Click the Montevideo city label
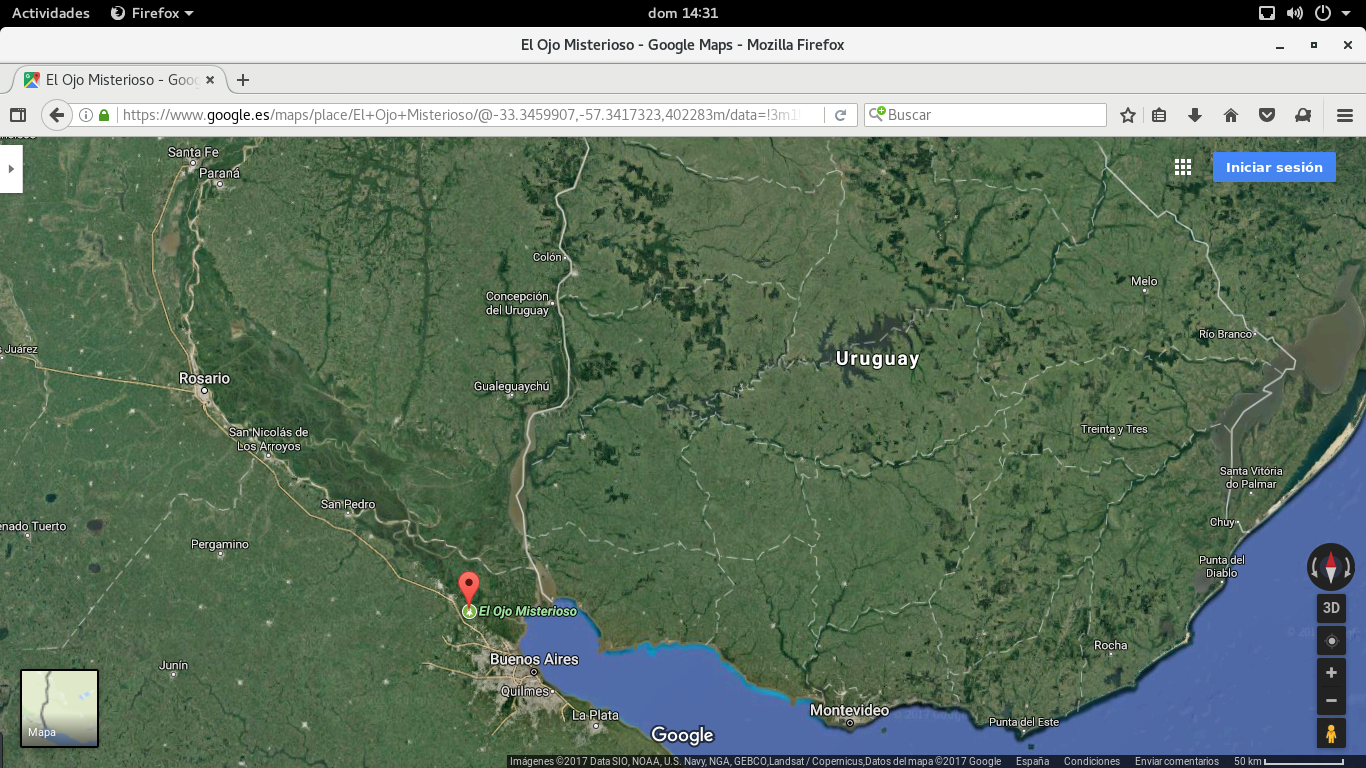This screenshot has width=1366, height=768. click(x=849, y=710)
